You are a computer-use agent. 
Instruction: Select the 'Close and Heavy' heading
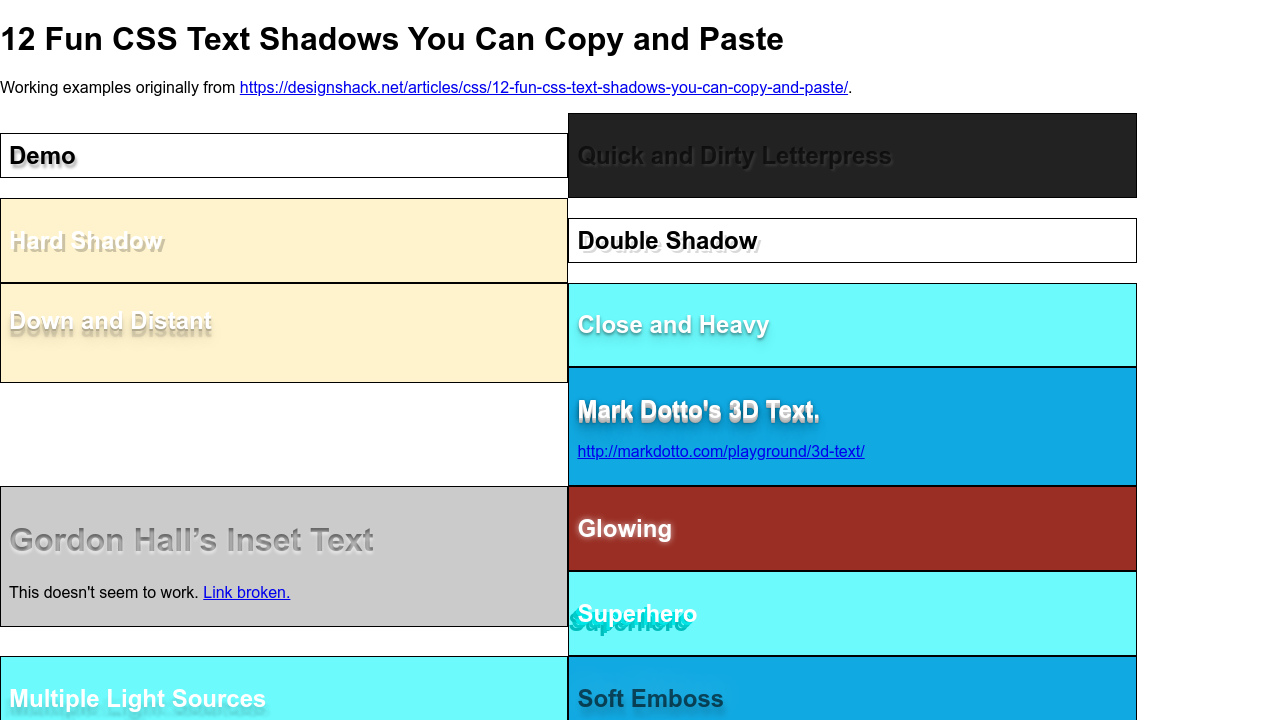tap(673, 325)
